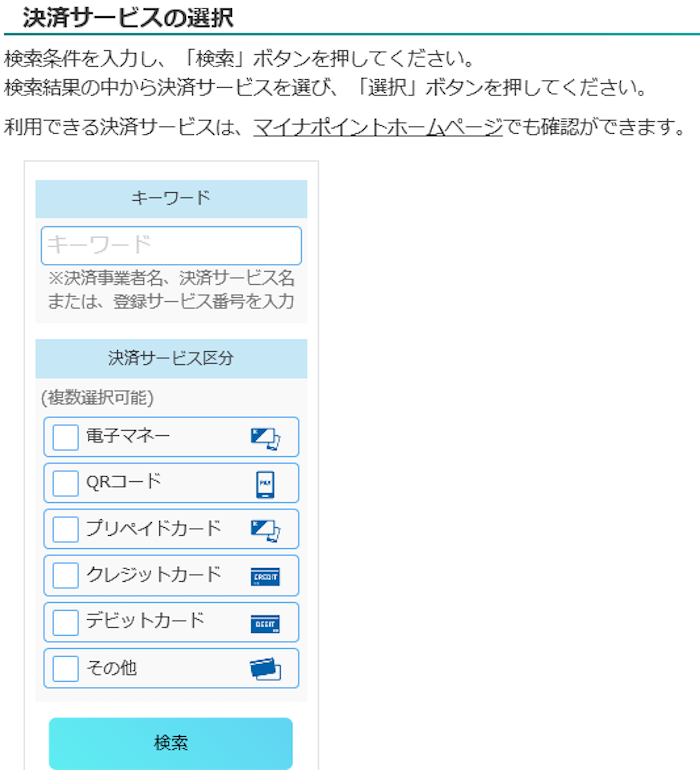
Task: Click the 決済サービス区分 section header
Action: click(171, 358)
